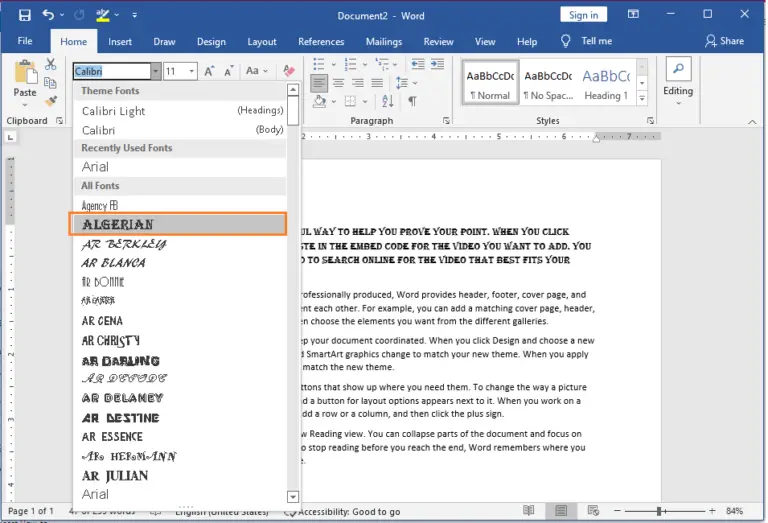Apply the No Spacing style
This screenshot has height=523, width=768.
tap(548, 83)
